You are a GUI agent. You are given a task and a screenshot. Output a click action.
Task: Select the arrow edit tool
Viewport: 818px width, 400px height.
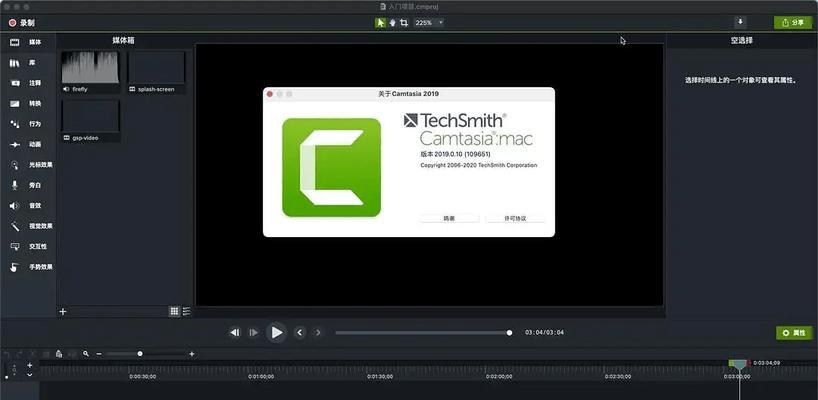point(380,23)
